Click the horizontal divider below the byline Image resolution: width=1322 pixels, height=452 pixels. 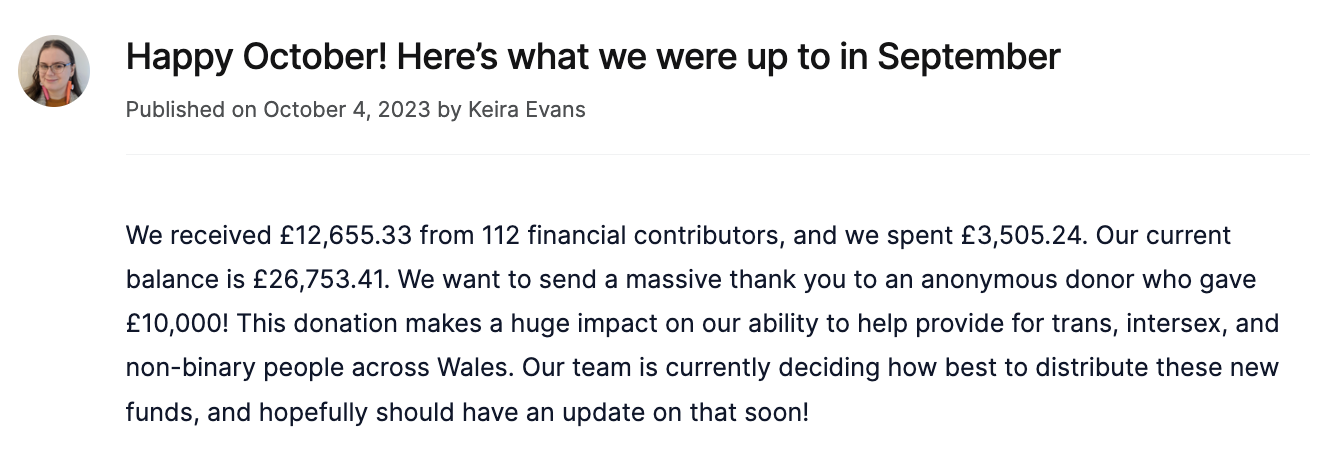(x=718, y=155)
